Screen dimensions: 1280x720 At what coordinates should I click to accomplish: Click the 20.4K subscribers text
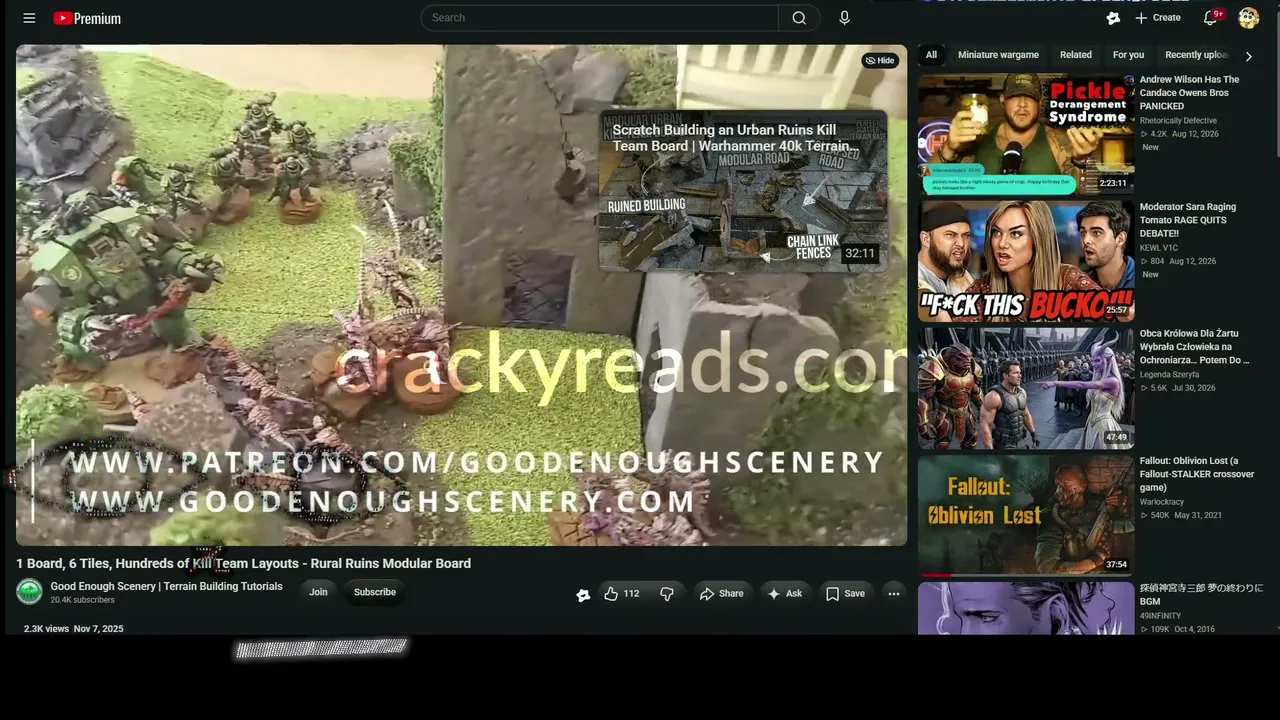tap(83, 600)
